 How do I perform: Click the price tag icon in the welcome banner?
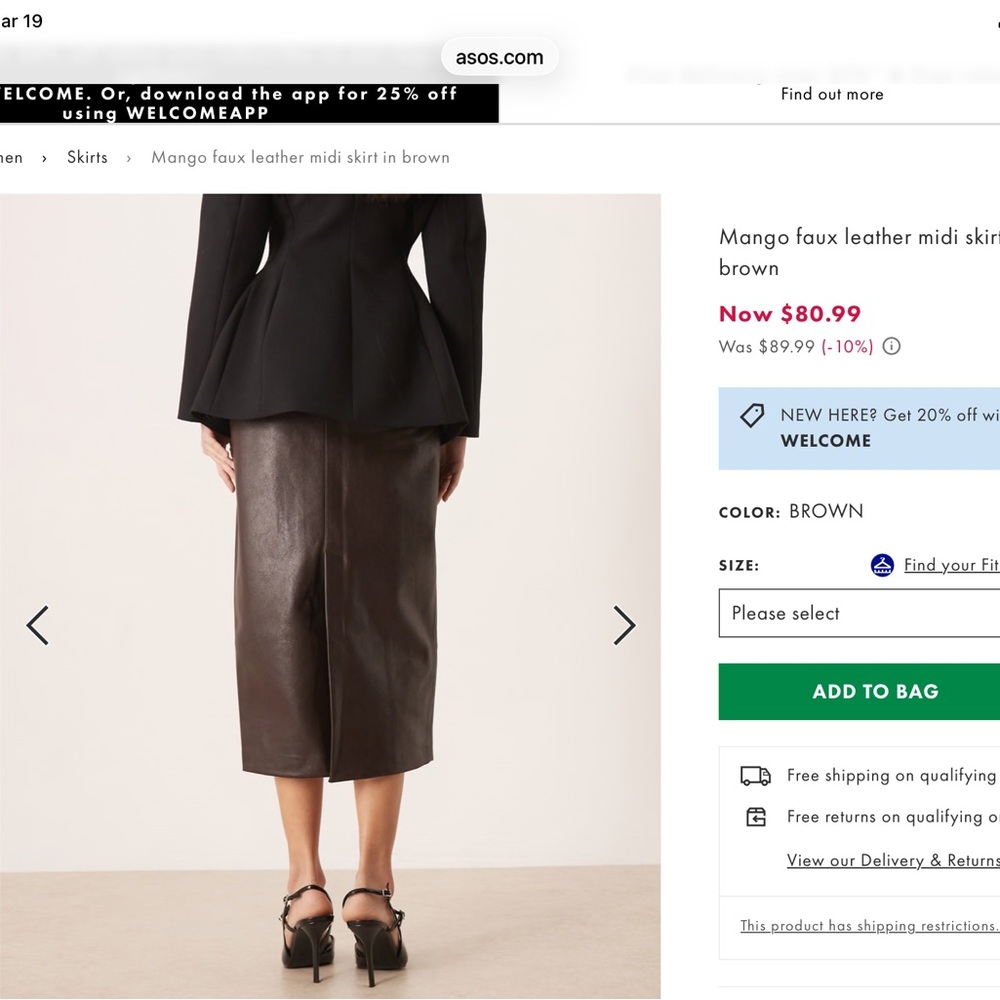pyautogui.click(x=751, y=414)
